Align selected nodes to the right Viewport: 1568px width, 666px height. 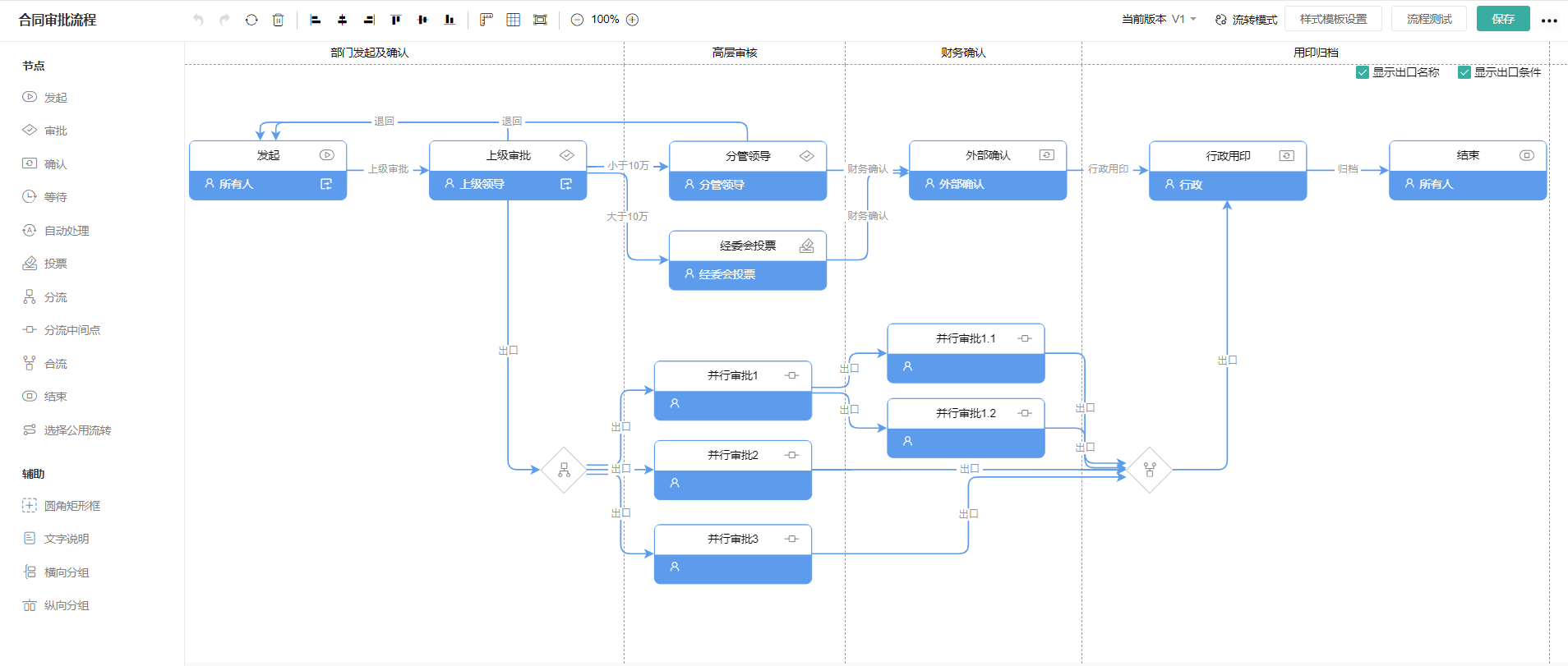(369, 20)
